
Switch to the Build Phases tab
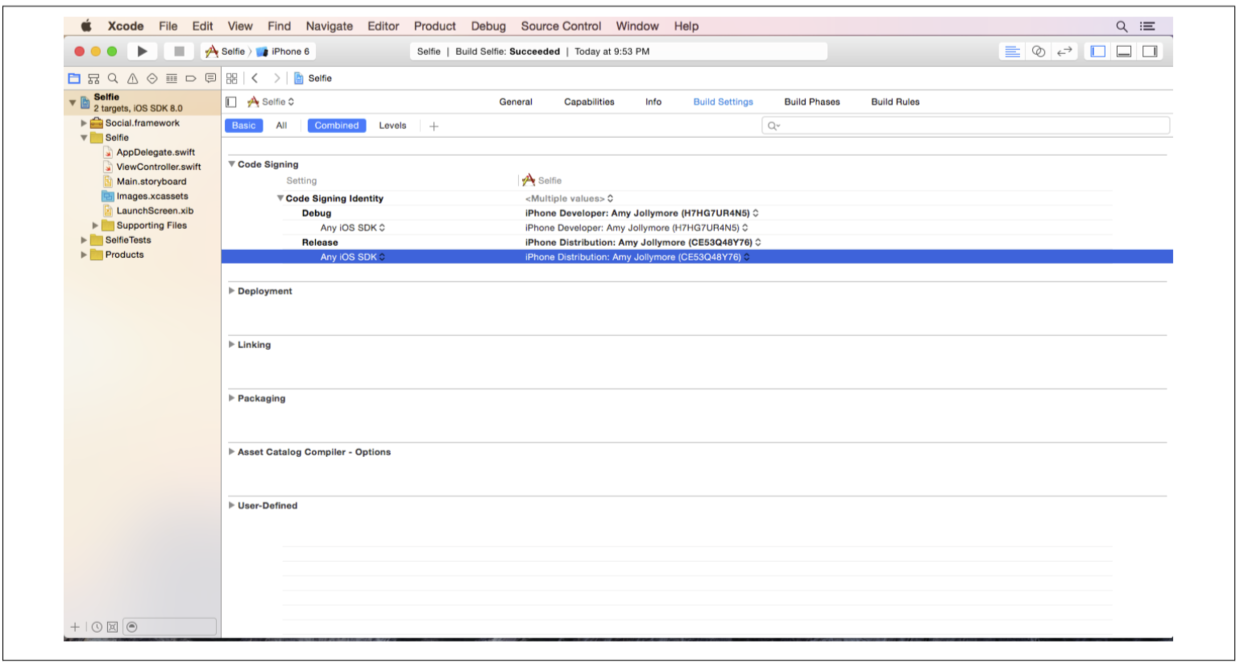tap(811, 102)
